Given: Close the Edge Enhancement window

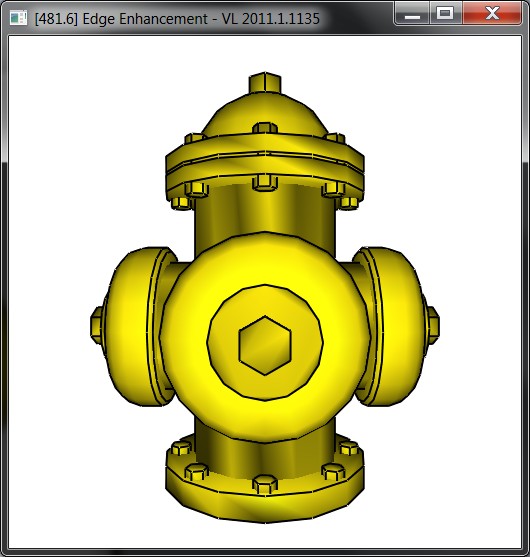Looking at the screenshot, I should pos(492,13).
